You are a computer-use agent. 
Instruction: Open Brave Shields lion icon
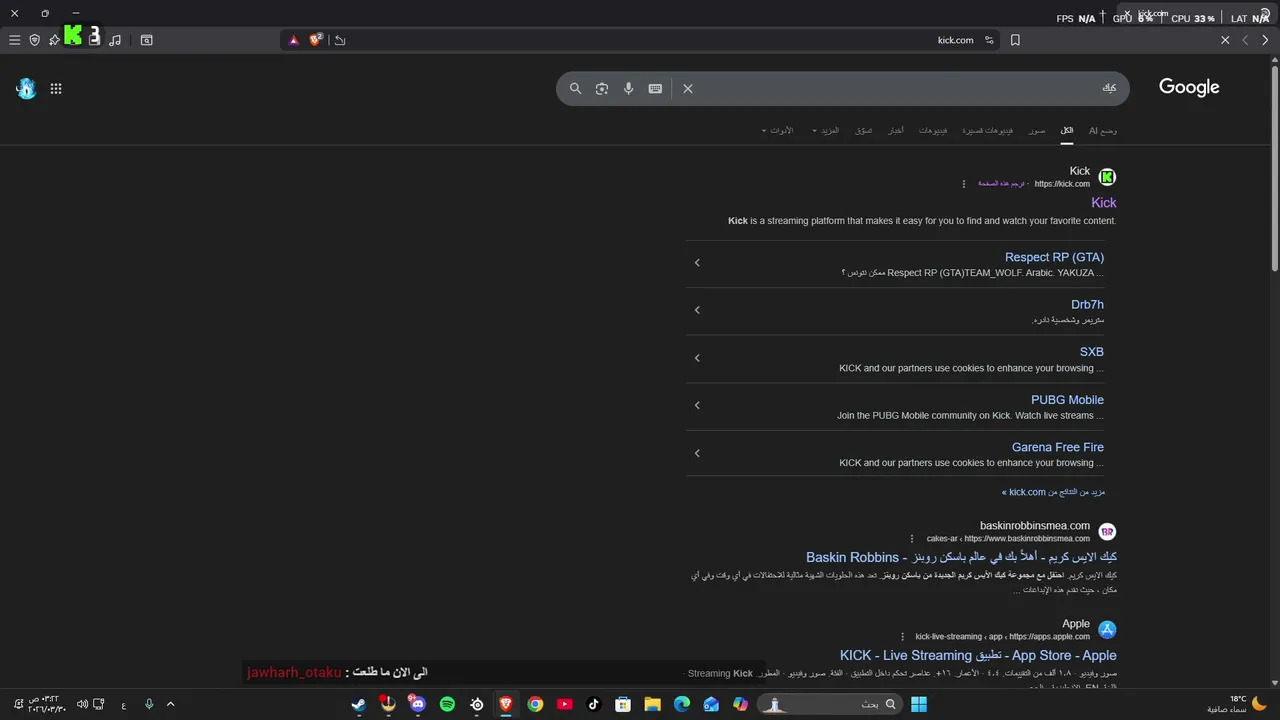[x=316, y=40]
